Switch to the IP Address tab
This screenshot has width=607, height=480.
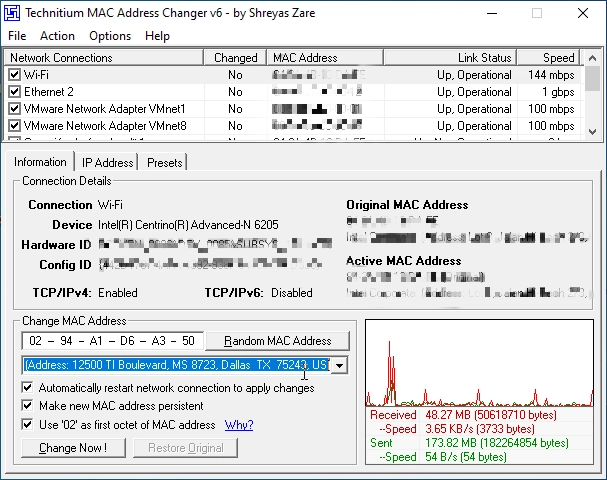[x=107, y=163]
